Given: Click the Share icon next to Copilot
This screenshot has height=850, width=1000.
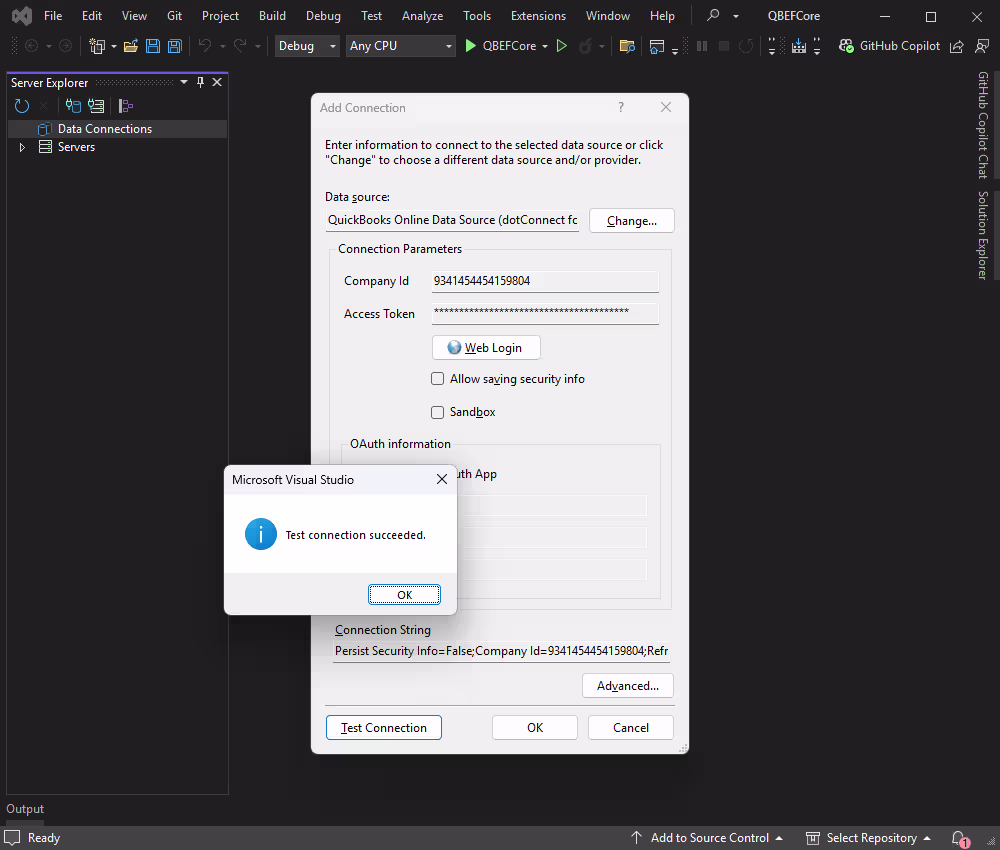Looking at the screenshot, I should coord(957,46).
